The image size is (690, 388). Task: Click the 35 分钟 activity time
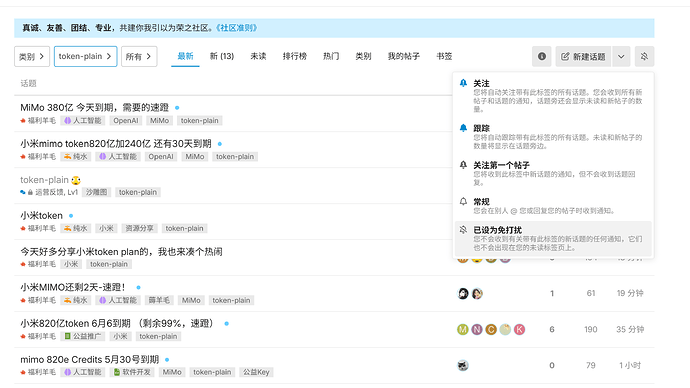[x=630, y=329]
